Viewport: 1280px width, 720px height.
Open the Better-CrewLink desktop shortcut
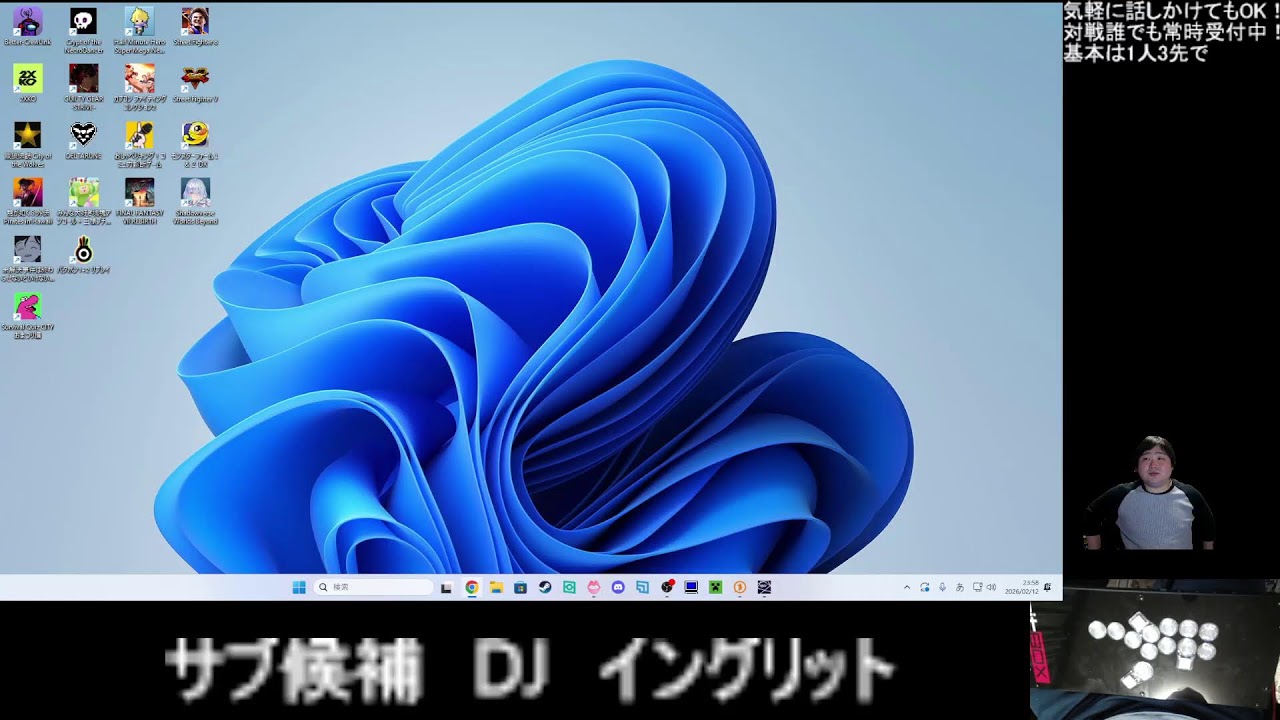(27, 27)
